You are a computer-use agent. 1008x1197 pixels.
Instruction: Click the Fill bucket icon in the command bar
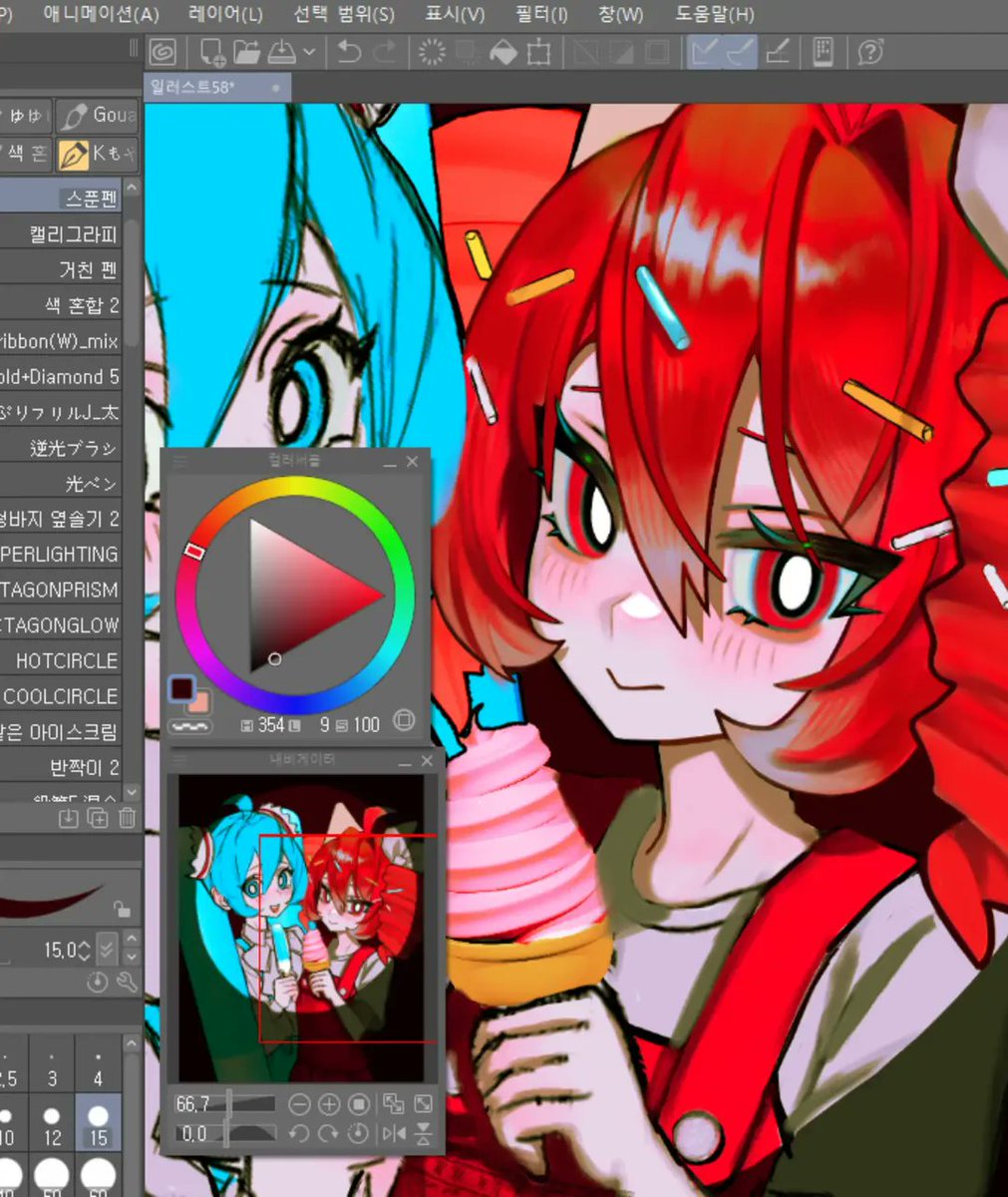point(503,52)
